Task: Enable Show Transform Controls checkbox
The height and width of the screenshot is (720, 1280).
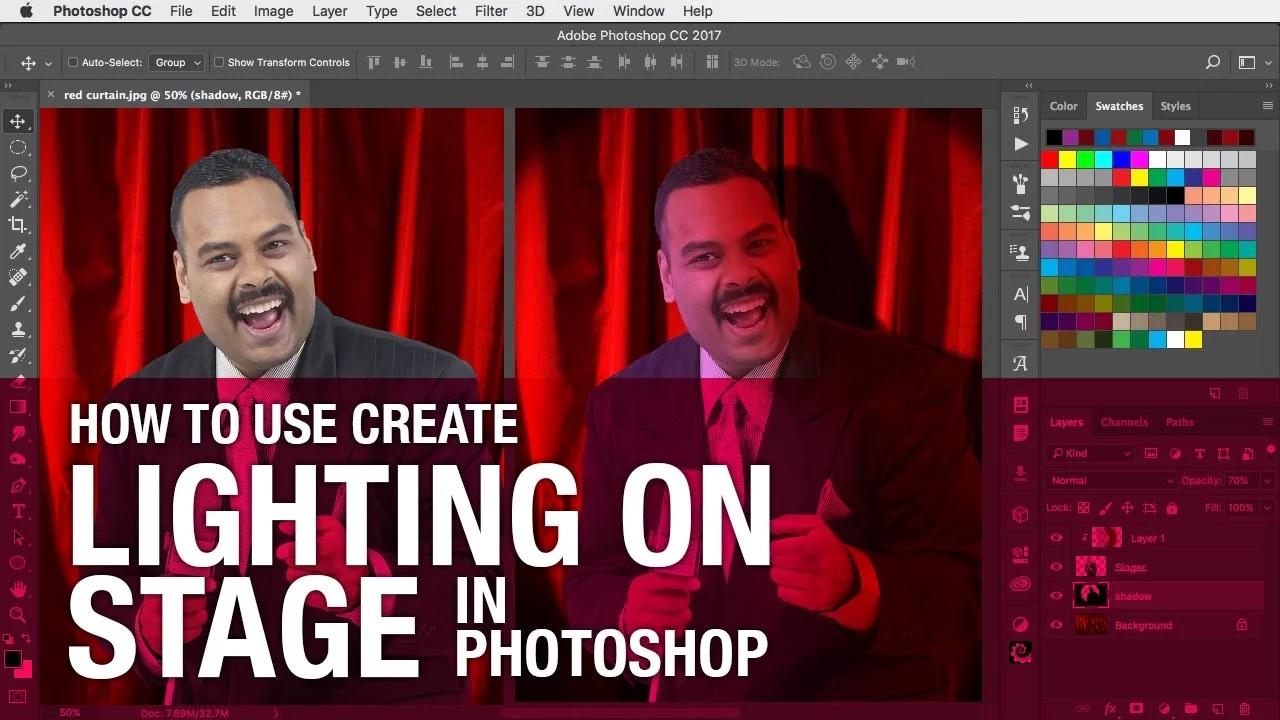Action: [219, 62]
